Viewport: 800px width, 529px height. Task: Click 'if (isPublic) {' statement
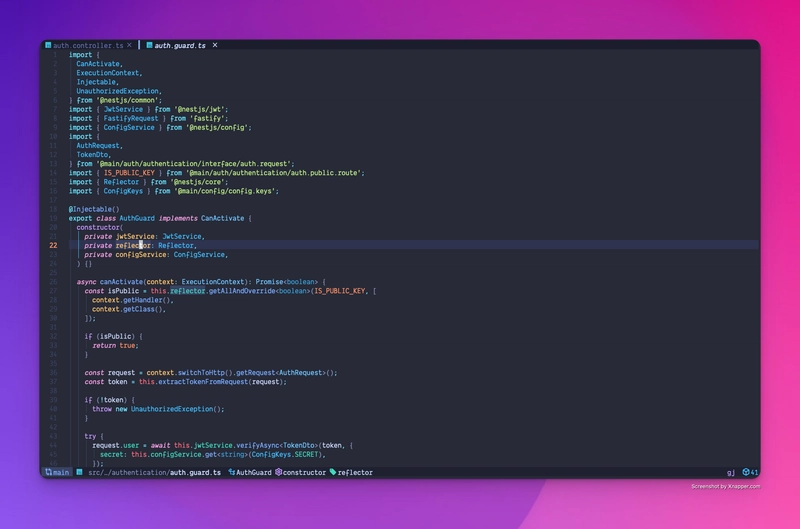point(113,337)
